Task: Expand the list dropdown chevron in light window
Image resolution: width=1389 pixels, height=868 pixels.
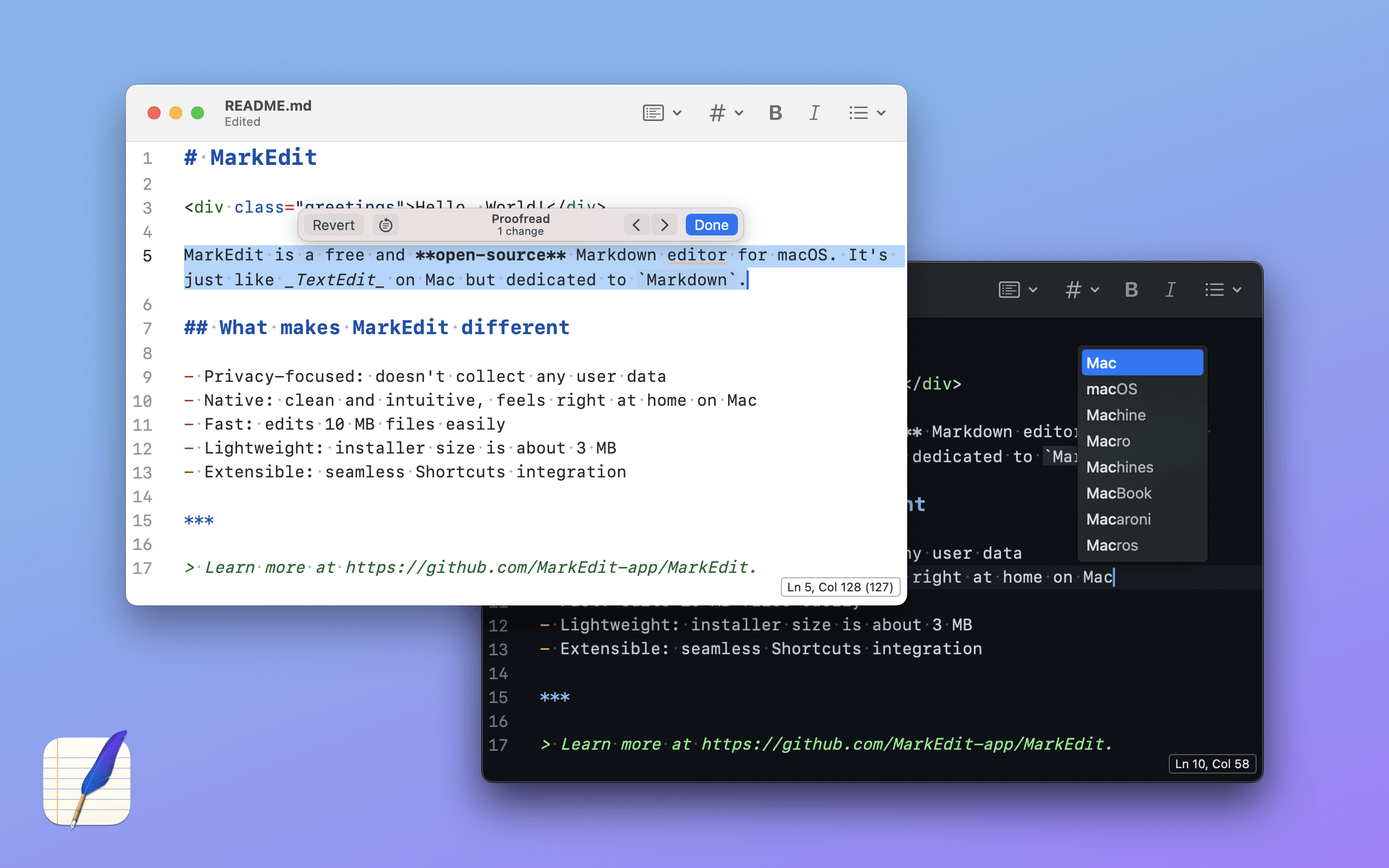Action: click(x=882, y=113)
